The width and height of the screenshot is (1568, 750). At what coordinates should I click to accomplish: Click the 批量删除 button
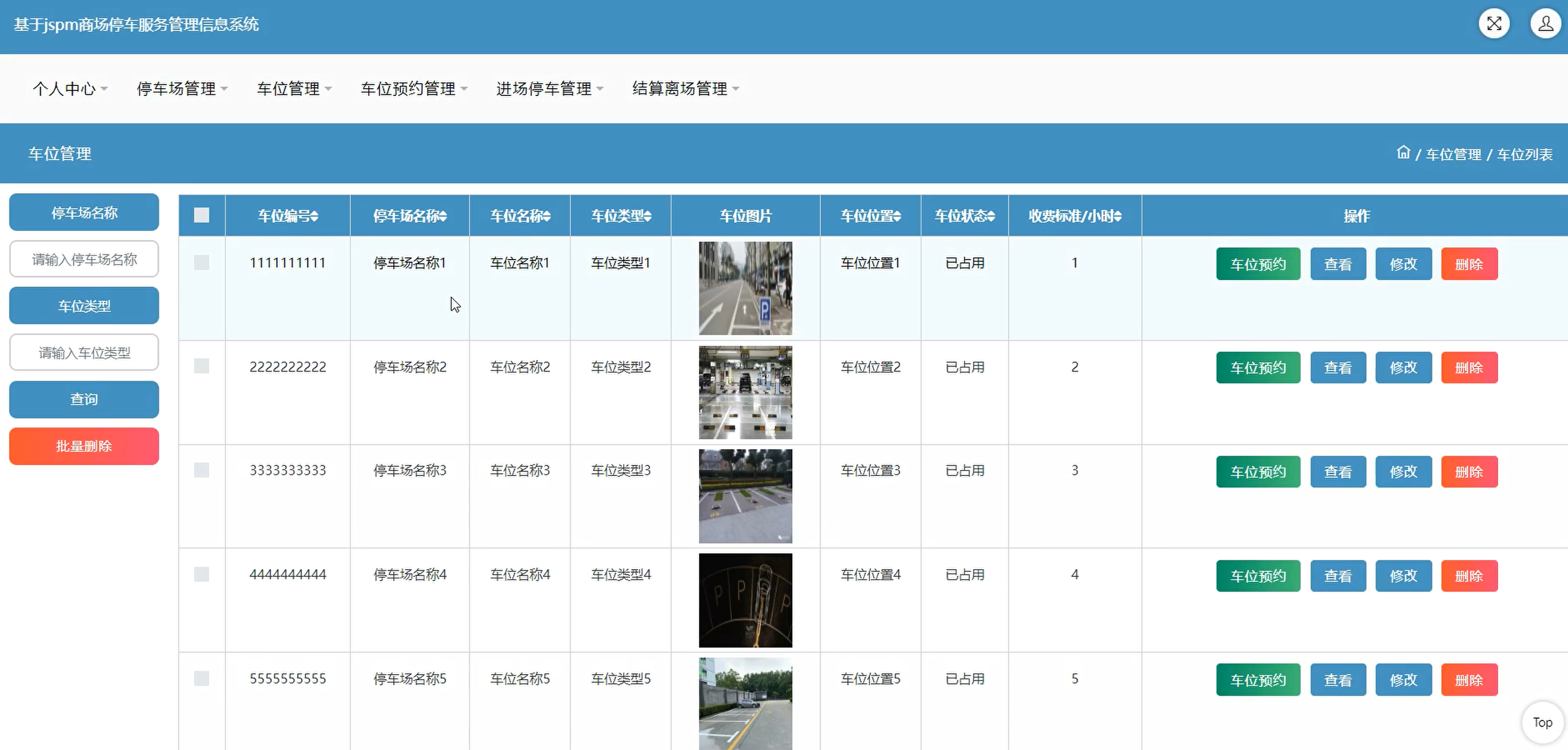[x=84, y=446]
